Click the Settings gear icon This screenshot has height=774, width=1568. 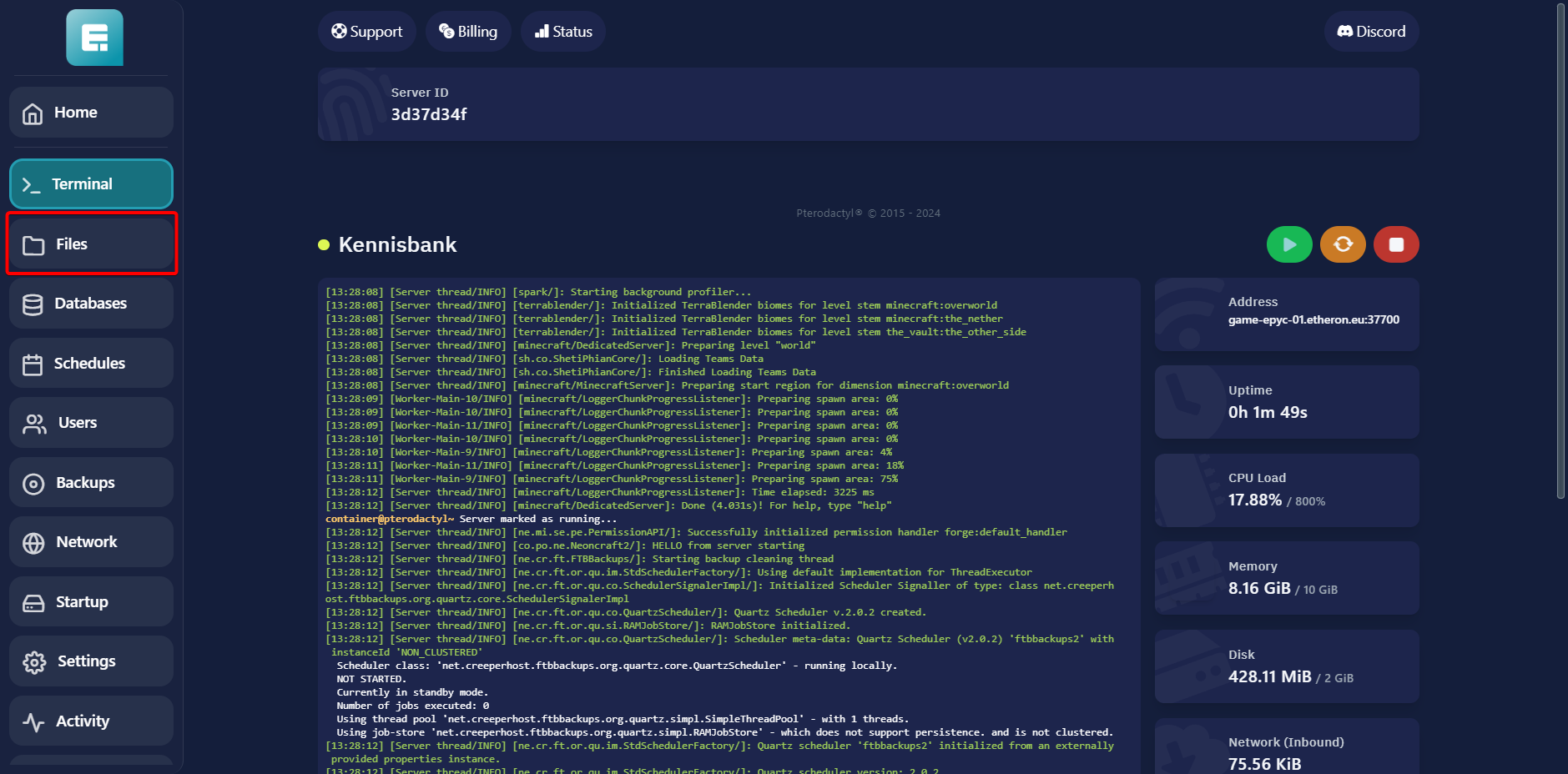pos(34,662)
